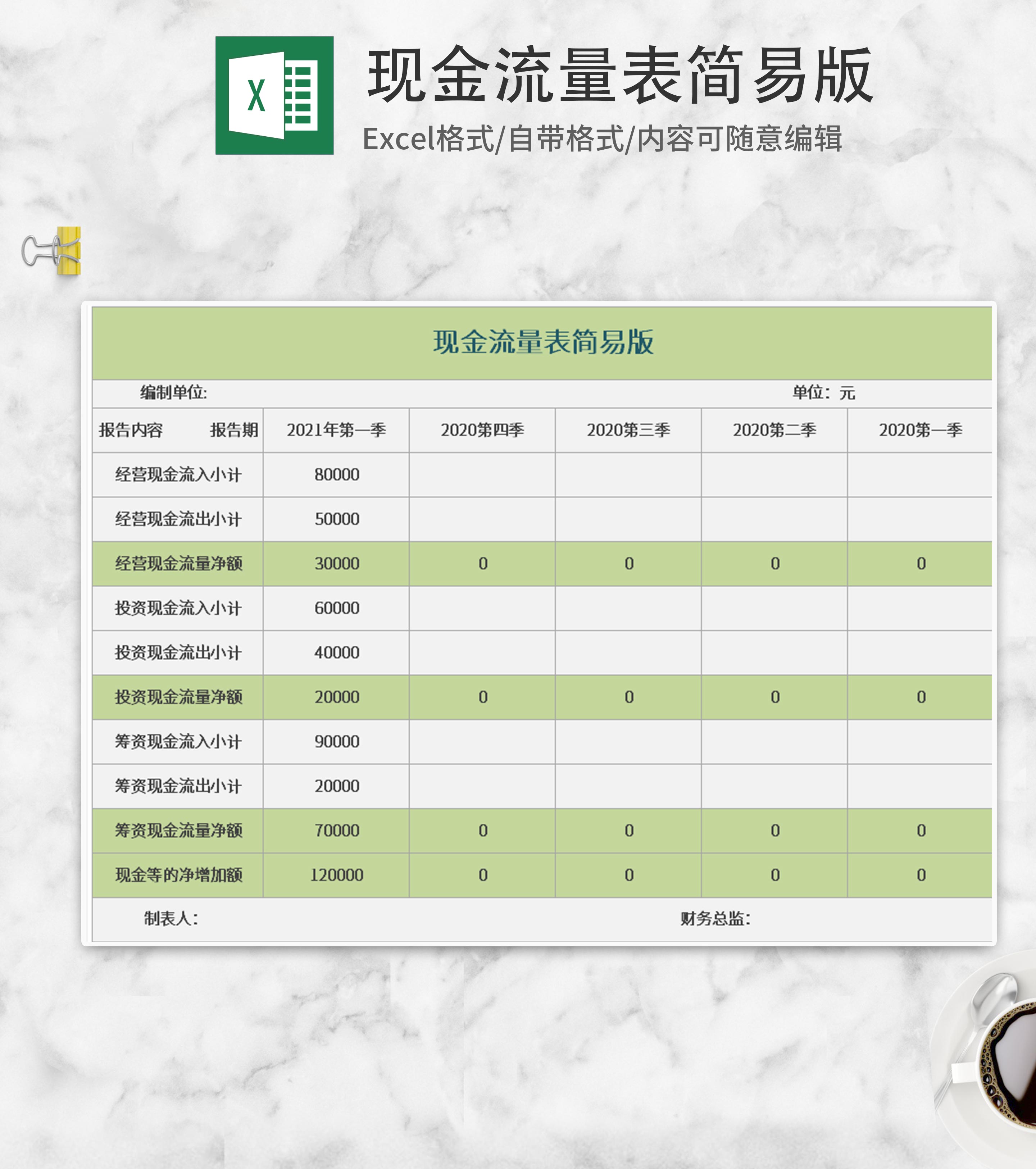Click the 编制单位 label field
Screen dimensions: 1036x1169
[173, 393]
